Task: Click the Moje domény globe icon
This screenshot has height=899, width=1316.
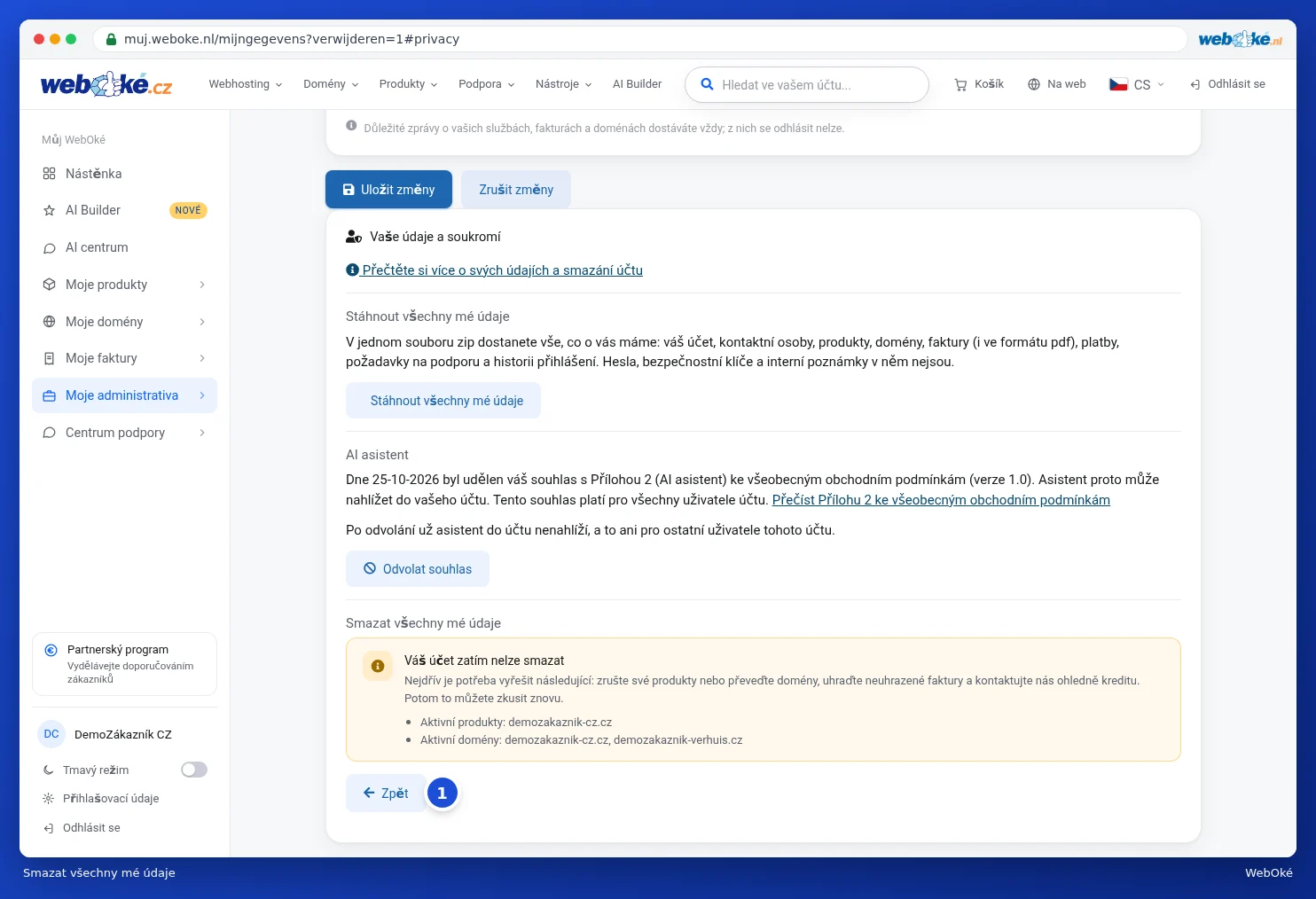Action: (x=49, y=322)
